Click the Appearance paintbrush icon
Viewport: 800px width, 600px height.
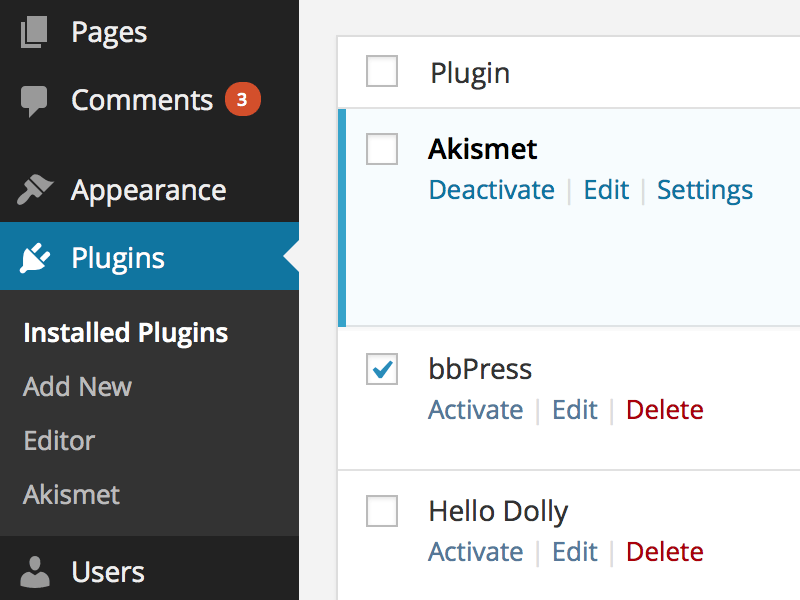point(35,190)
